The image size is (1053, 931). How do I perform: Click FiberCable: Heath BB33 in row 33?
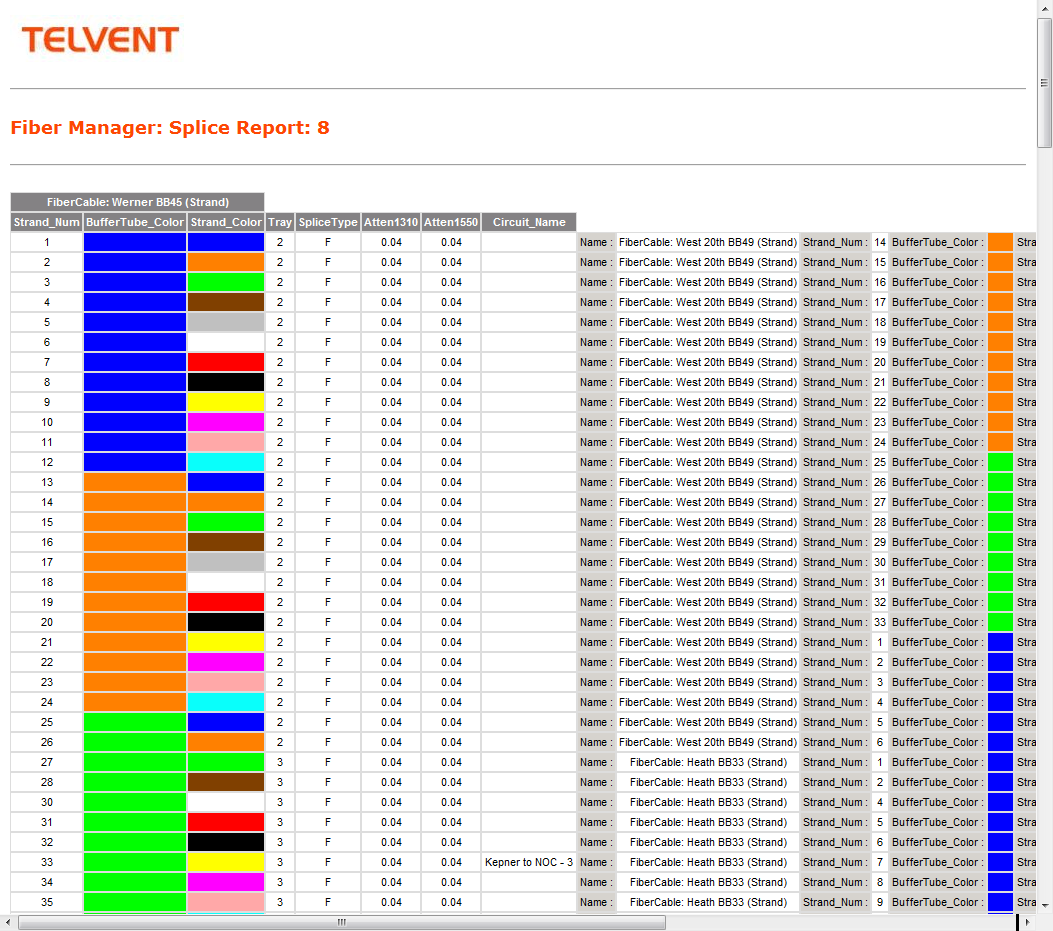click(708, 862)
